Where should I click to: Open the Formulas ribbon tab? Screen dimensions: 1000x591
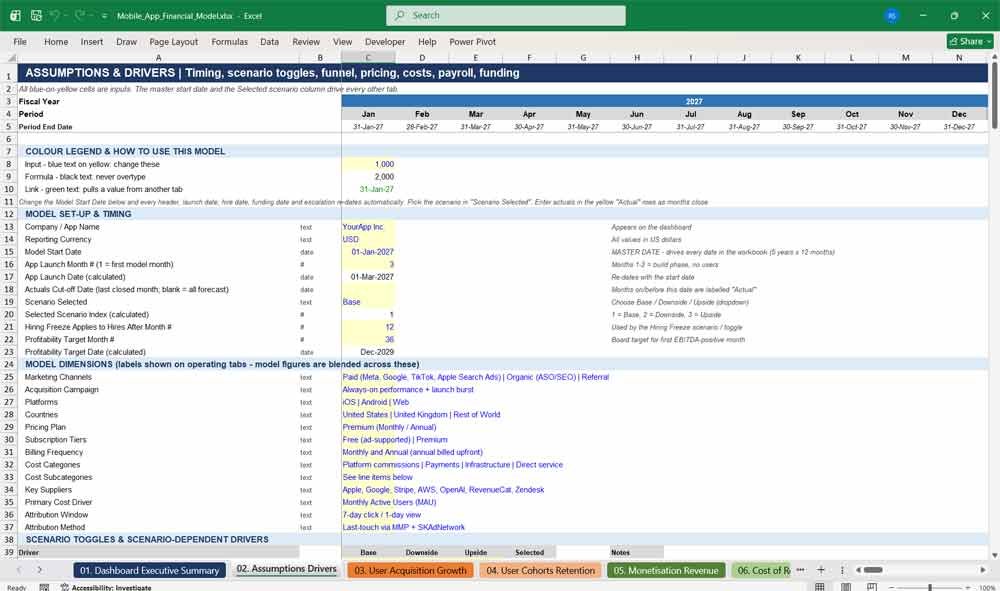click(x=230, y=41)
